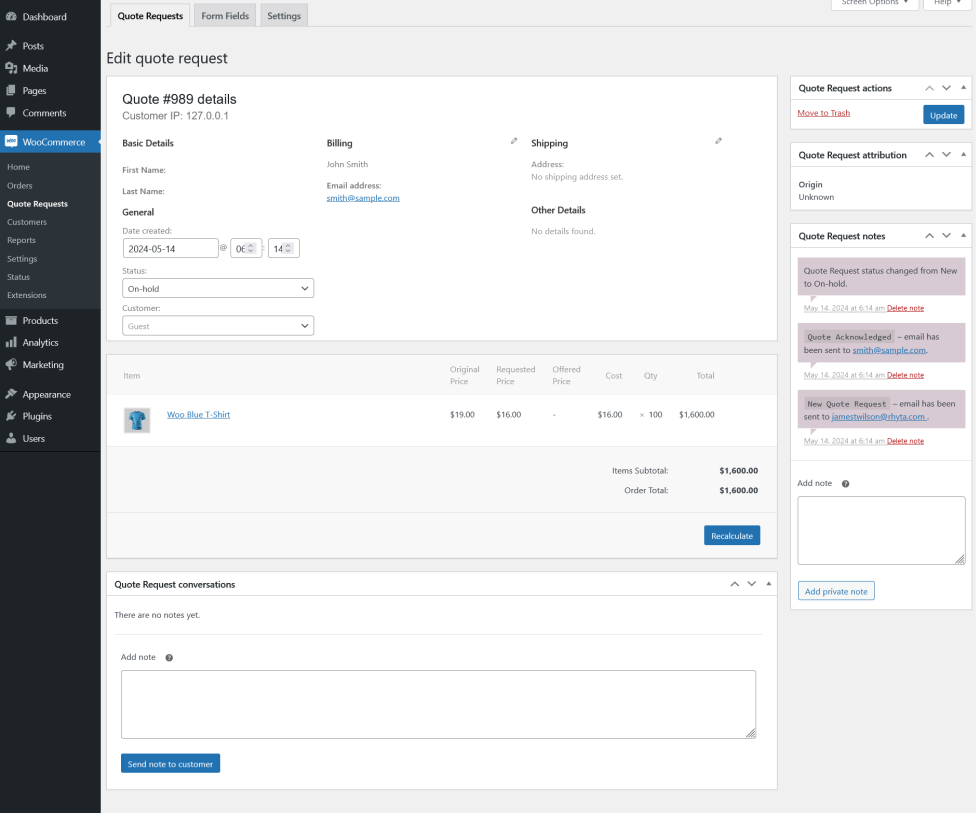
Task: Delete the New Quote Request email note
Action: pos(905,441)
